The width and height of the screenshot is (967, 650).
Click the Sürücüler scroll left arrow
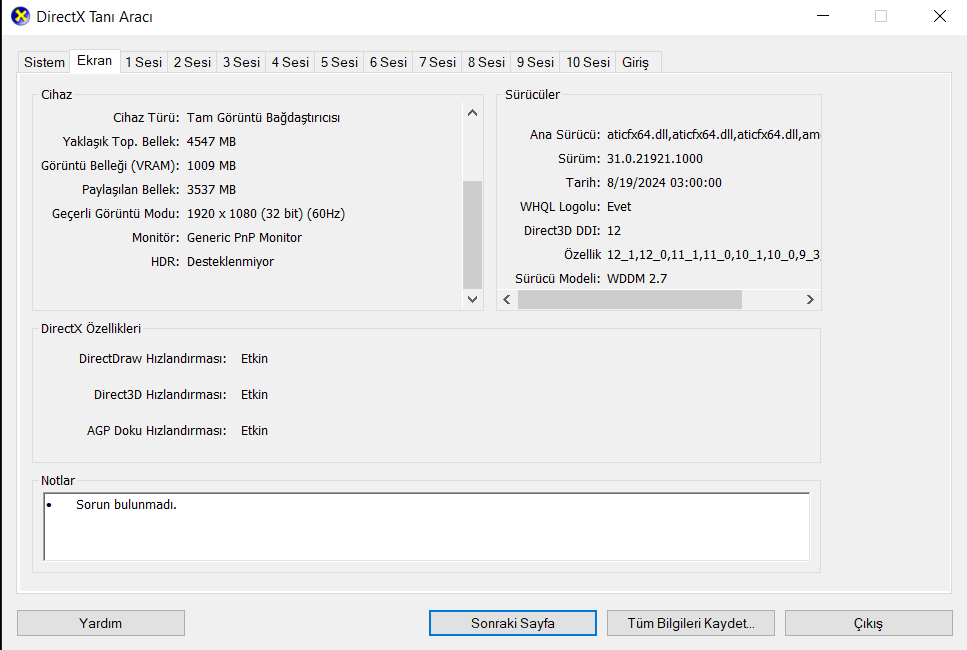[x=507, y=300]
